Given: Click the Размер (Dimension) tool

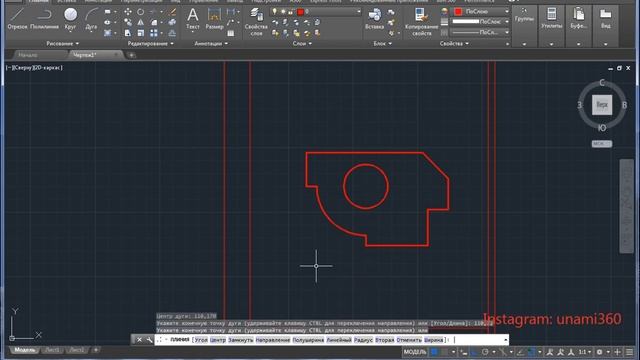Looking at the screenshot, I should point(214,18).
